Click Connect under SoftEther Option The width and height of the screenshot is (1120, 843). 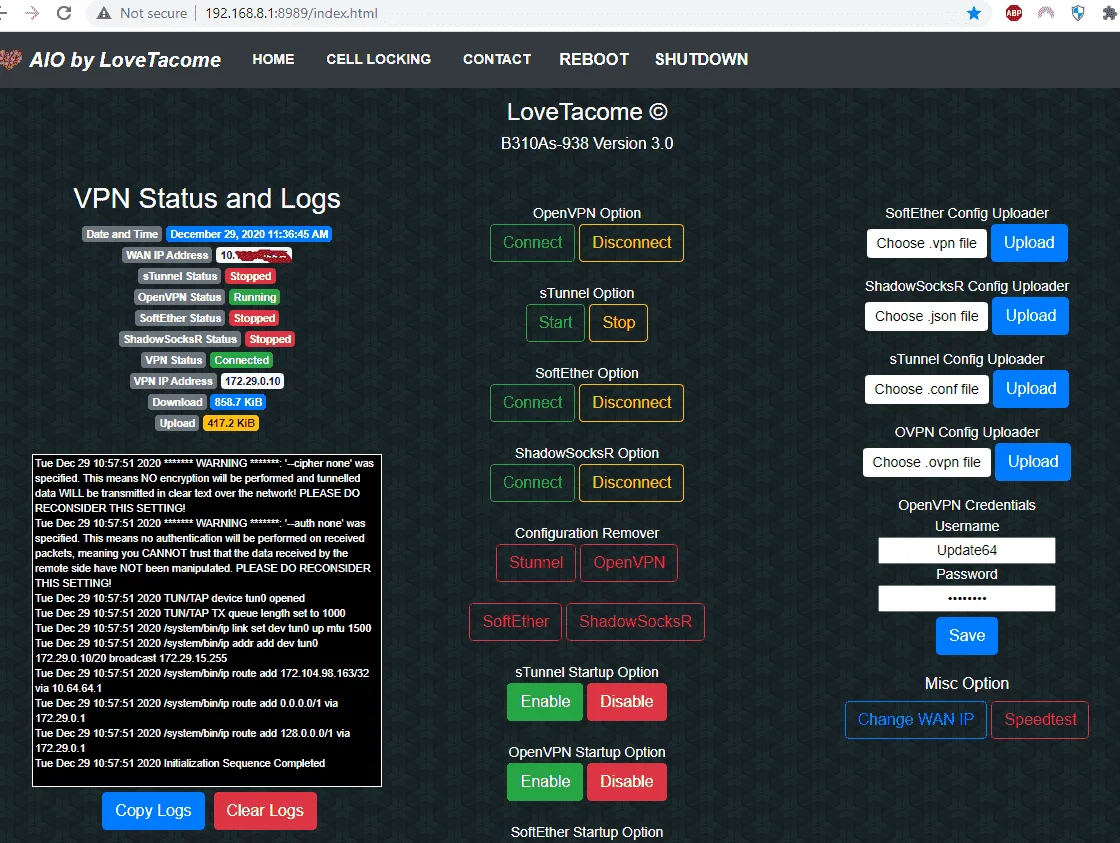coord(533,403)
